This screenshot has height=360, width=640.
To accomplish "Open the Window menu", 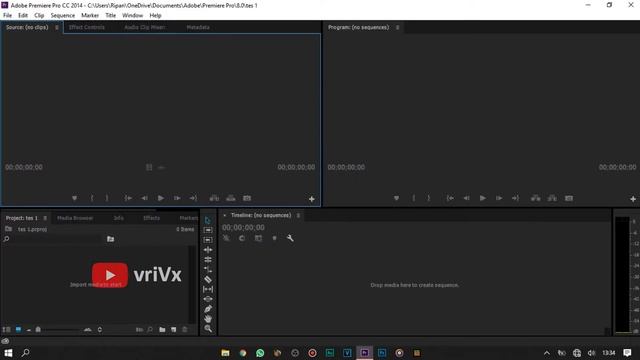I will [x=133, y=15].
